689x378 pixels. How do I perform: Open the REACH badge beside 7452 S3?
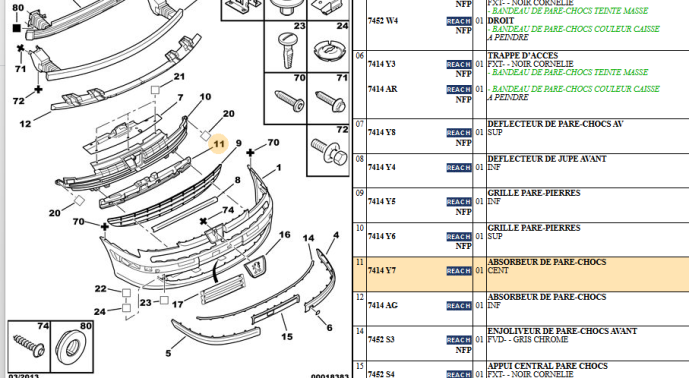[459, 340]
